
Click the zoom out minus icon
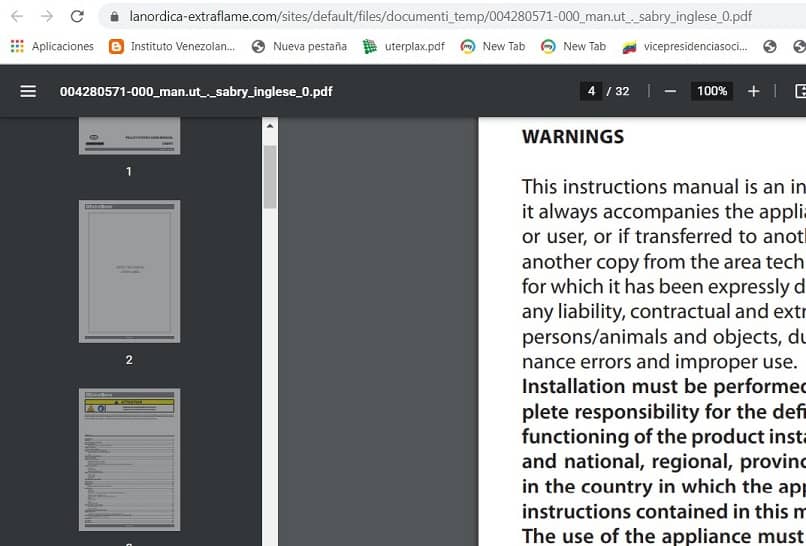coord(670,91)
